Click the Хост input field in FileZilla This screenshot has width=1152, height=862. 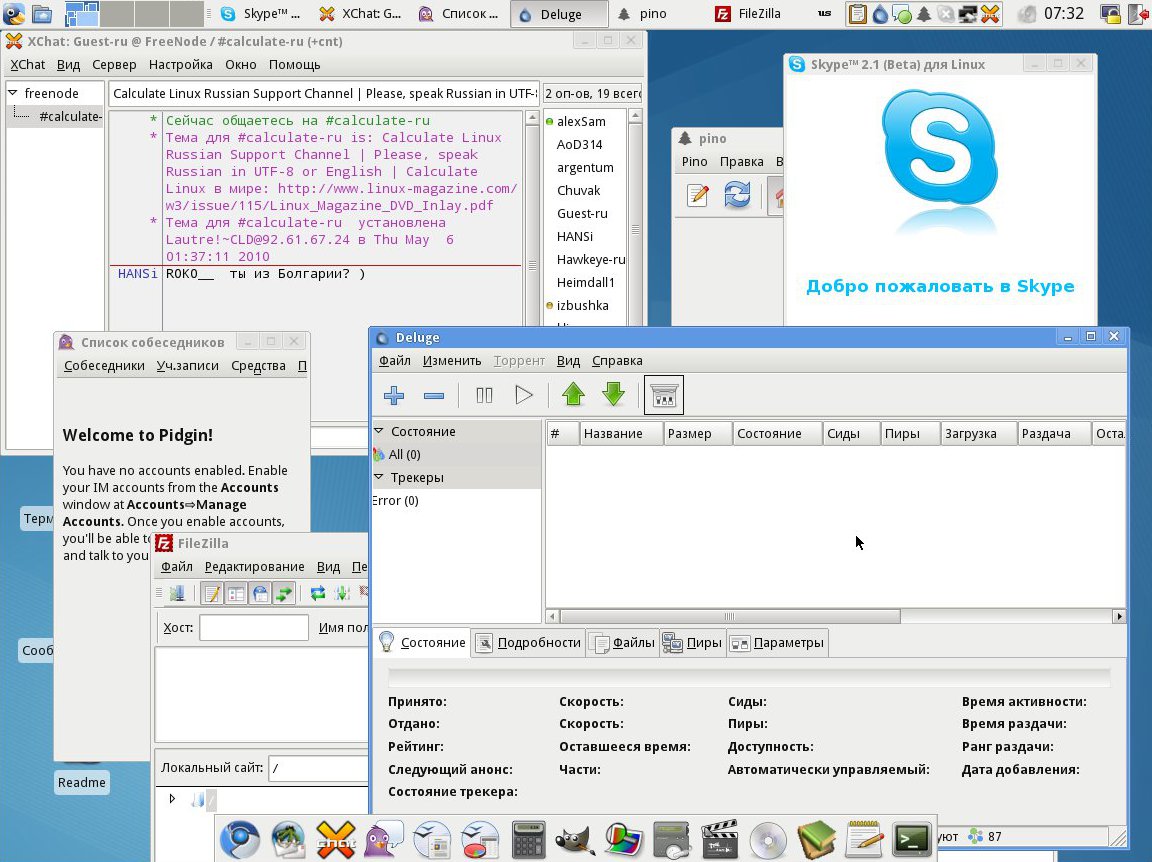254,627
